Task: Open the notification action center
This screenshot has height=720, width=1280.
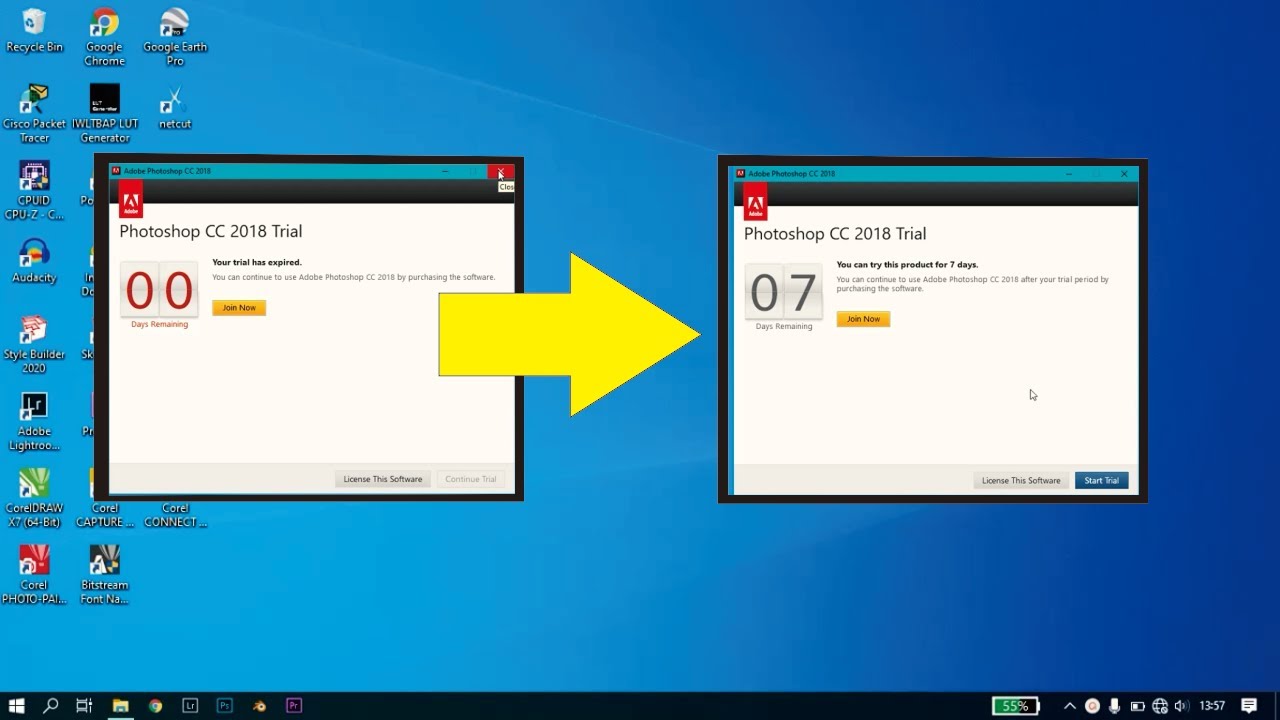Action: click(1249, 706)
